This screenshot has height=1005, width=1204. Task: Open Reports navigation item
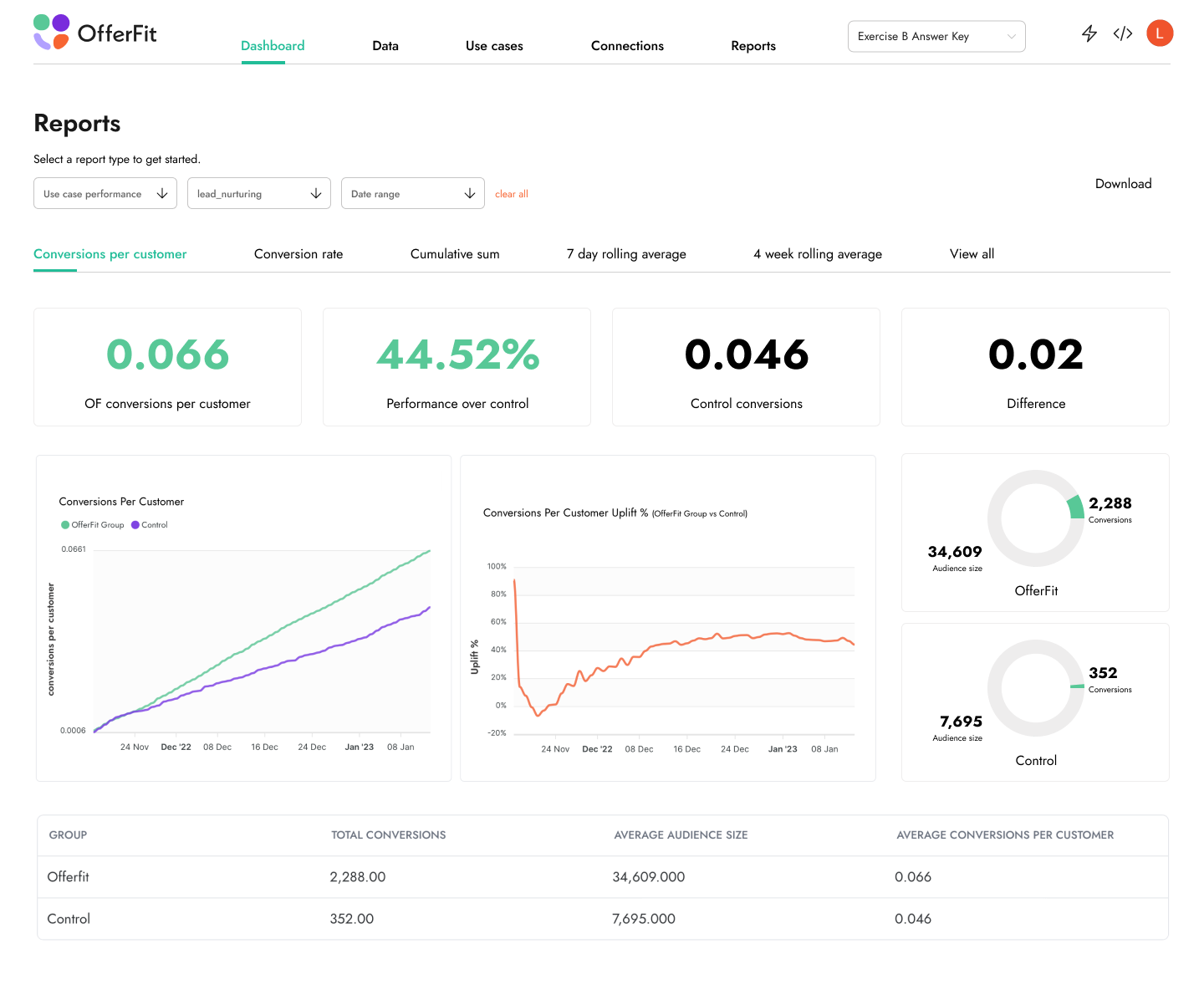(753, 46)
